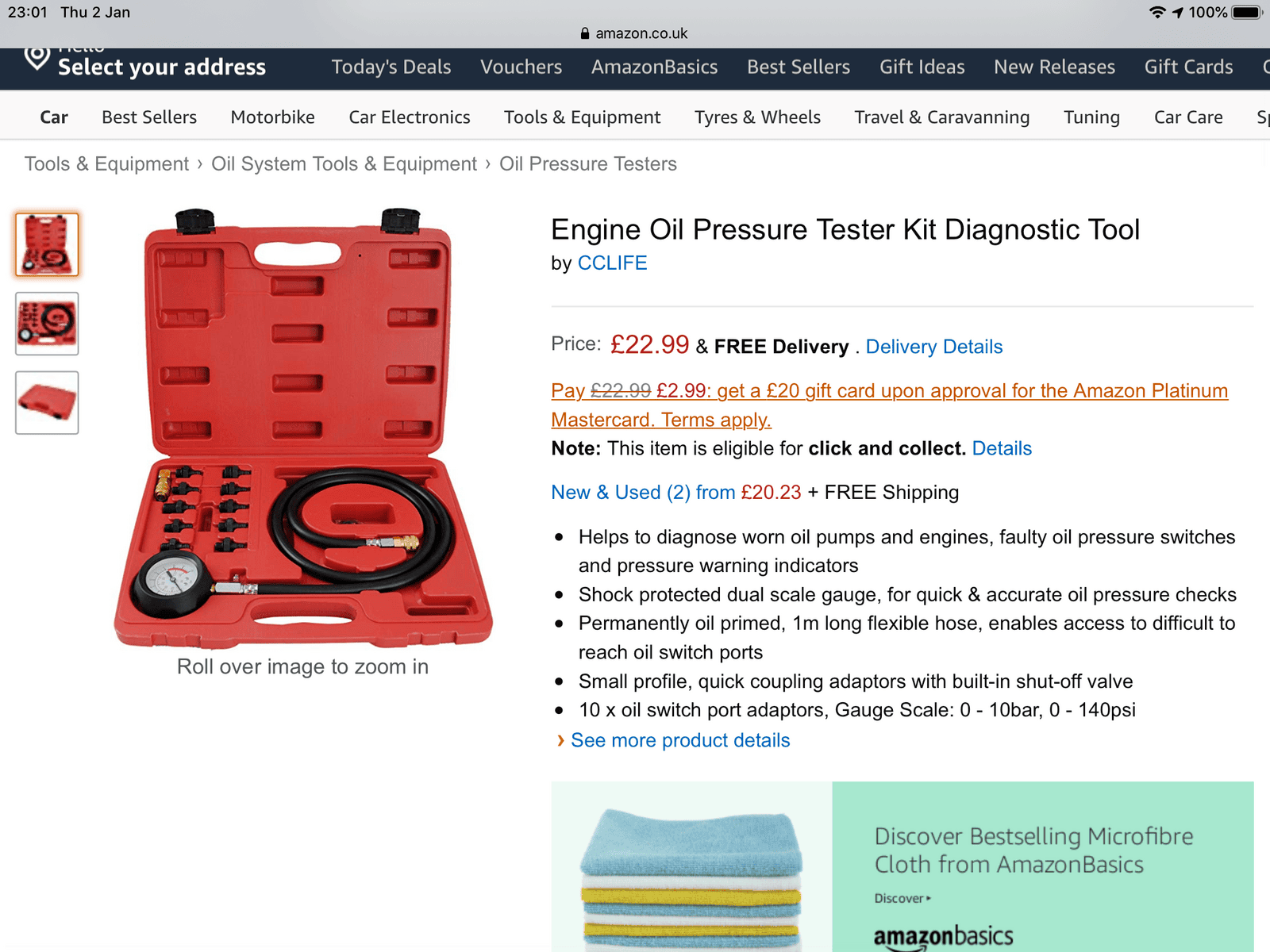Select second thumbnail showing kit contents
This screenshot has width=1270, height=952.
point(47,324)
